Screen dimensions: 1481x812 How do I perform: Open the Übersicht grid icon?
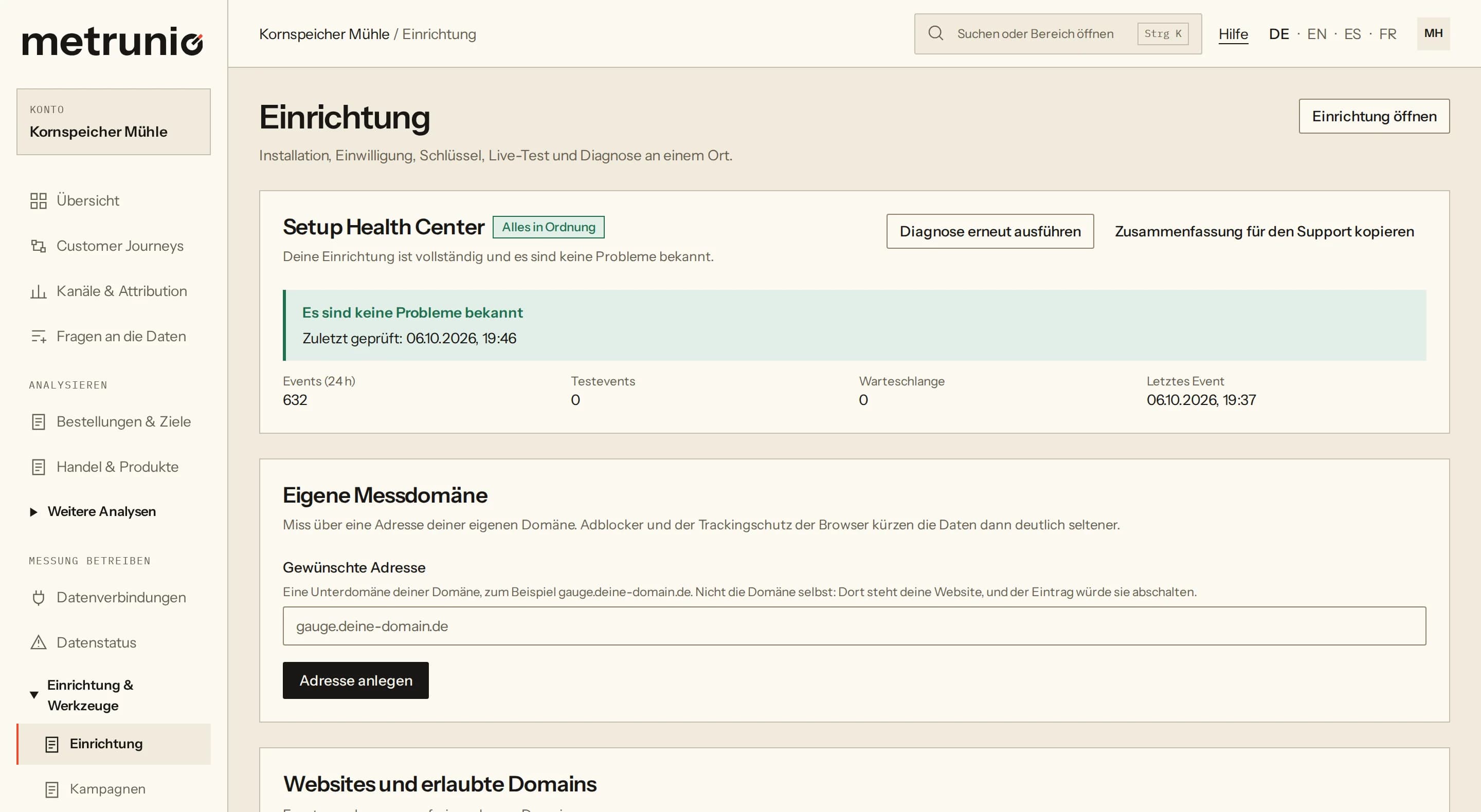tap(39, 200)
